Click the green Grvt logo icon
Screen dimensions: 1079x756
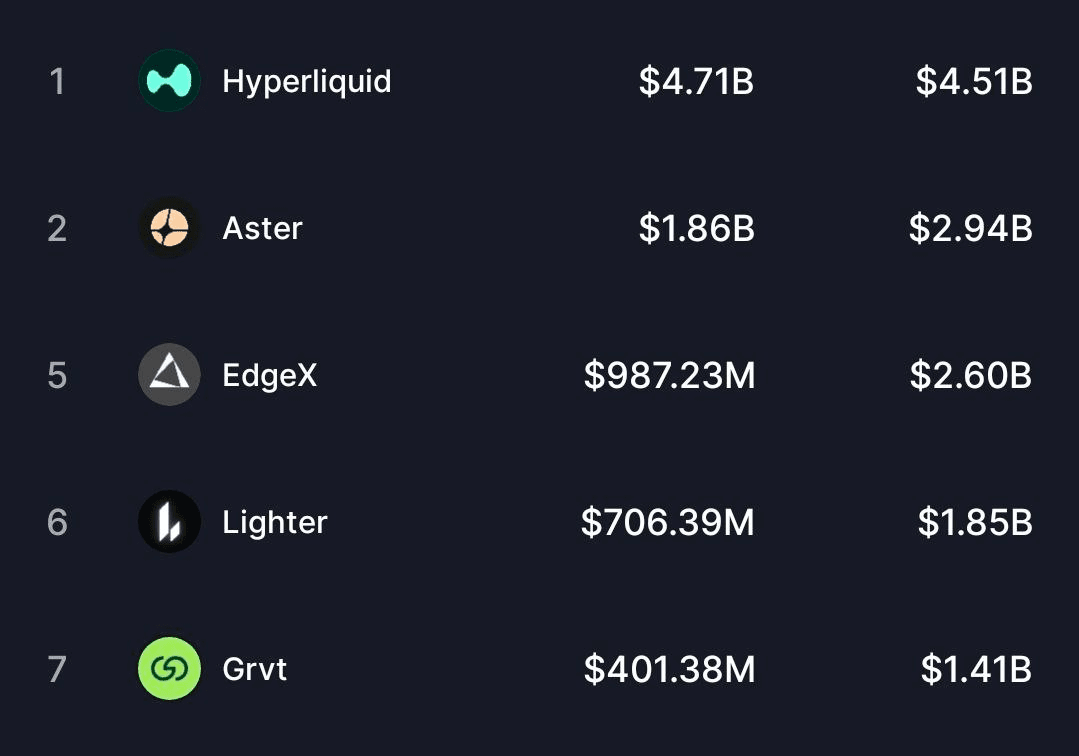(169, 668)
